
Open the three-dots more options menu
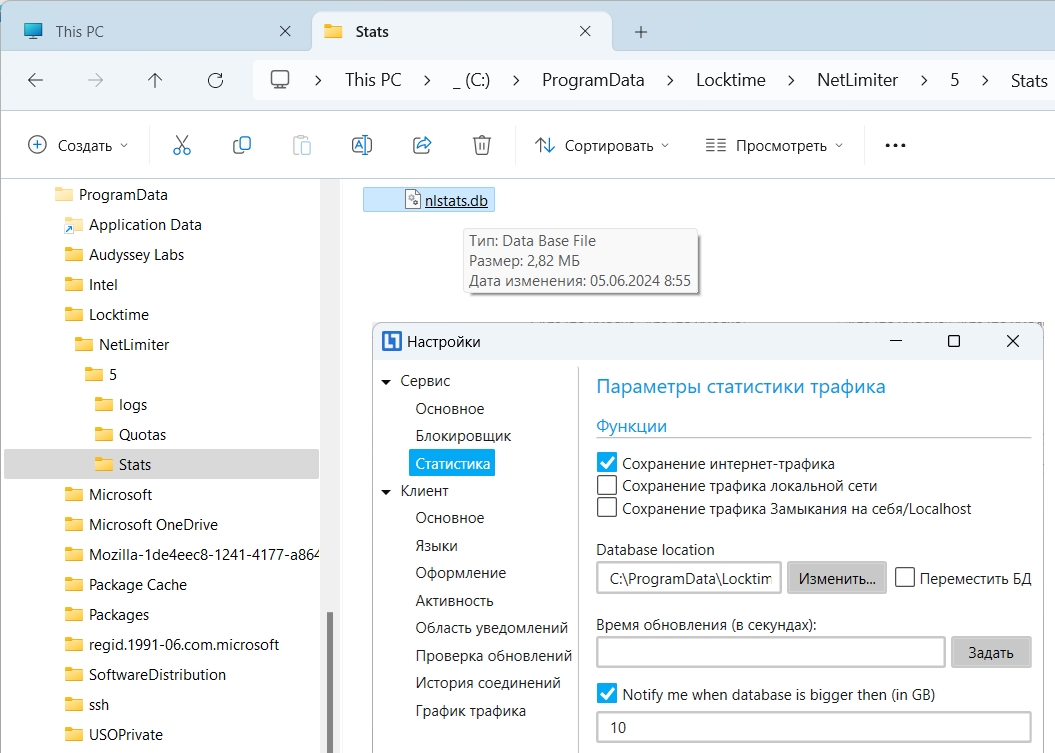(895, 145)
